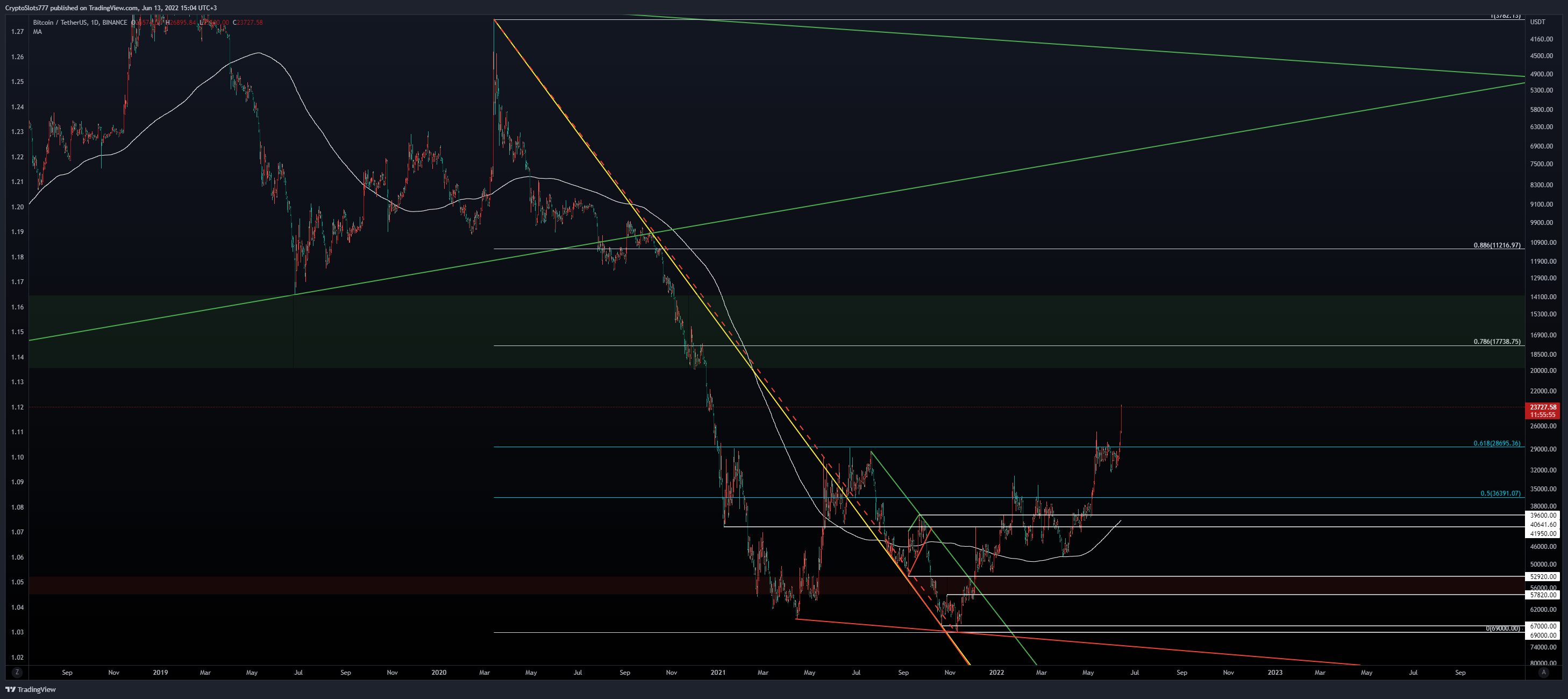Click the 52920.00 price label

click(x=1543, y=576)
